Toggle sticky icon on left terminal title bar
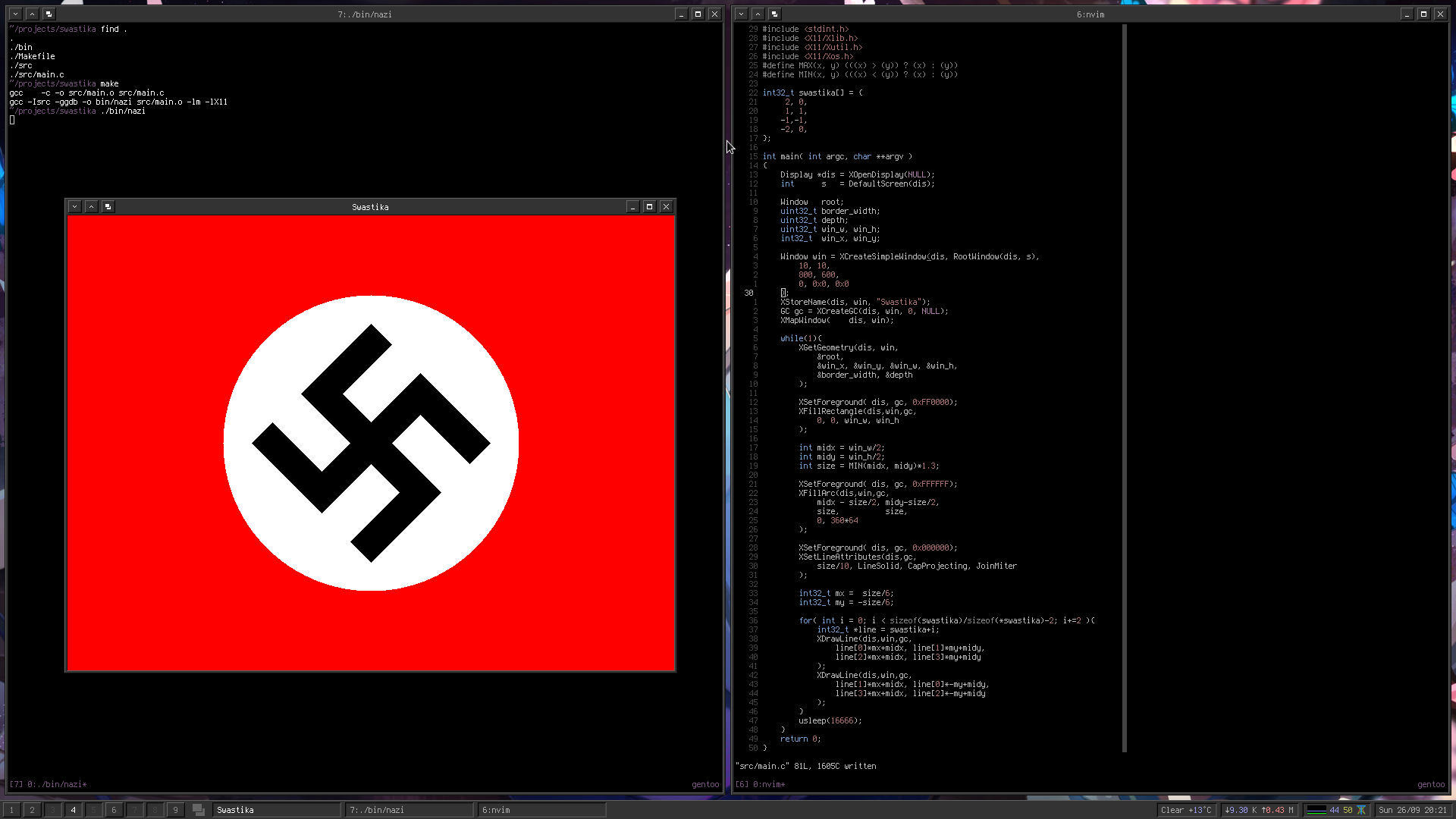1456x819 pixels. 49,14
